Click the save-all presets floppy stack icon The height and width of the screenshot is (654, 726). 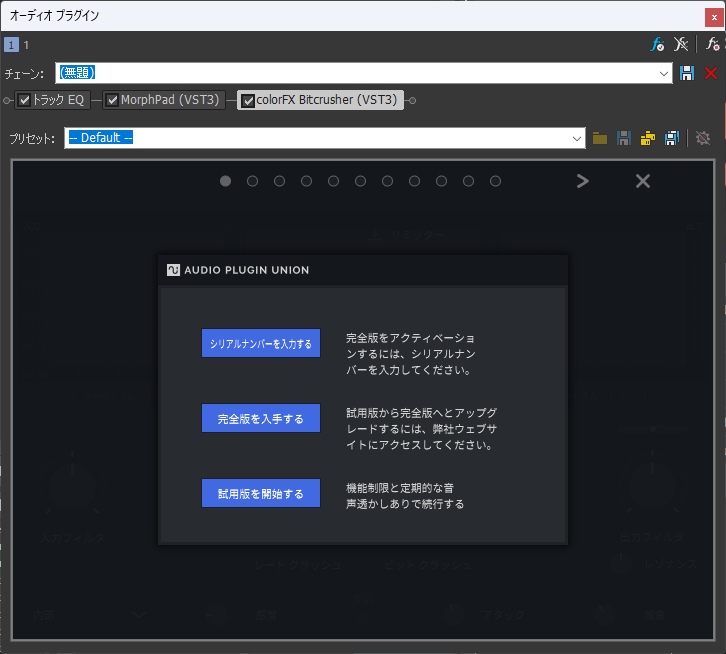point(672,138)
